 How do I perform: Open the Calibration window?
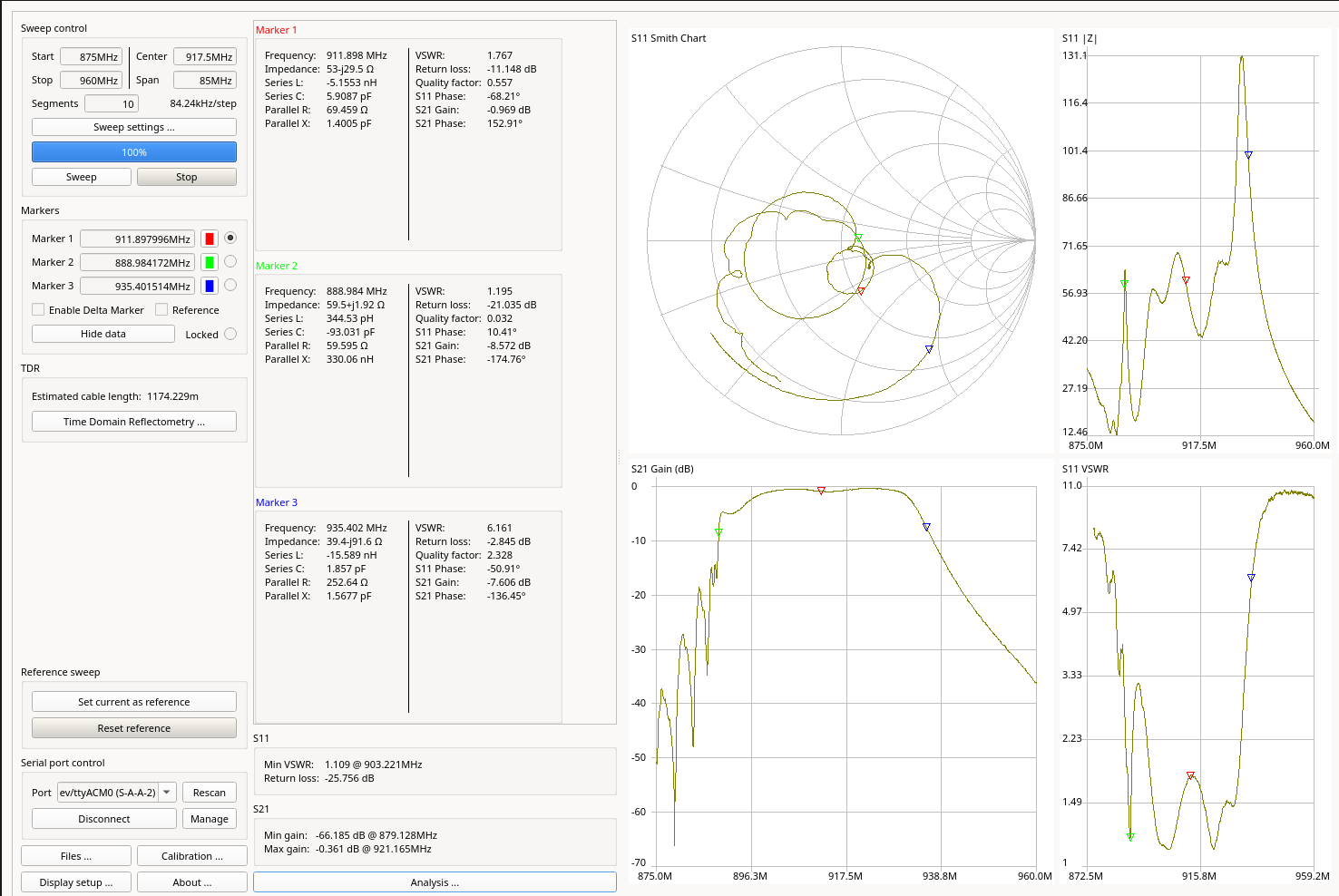click(x=191, y=856)
